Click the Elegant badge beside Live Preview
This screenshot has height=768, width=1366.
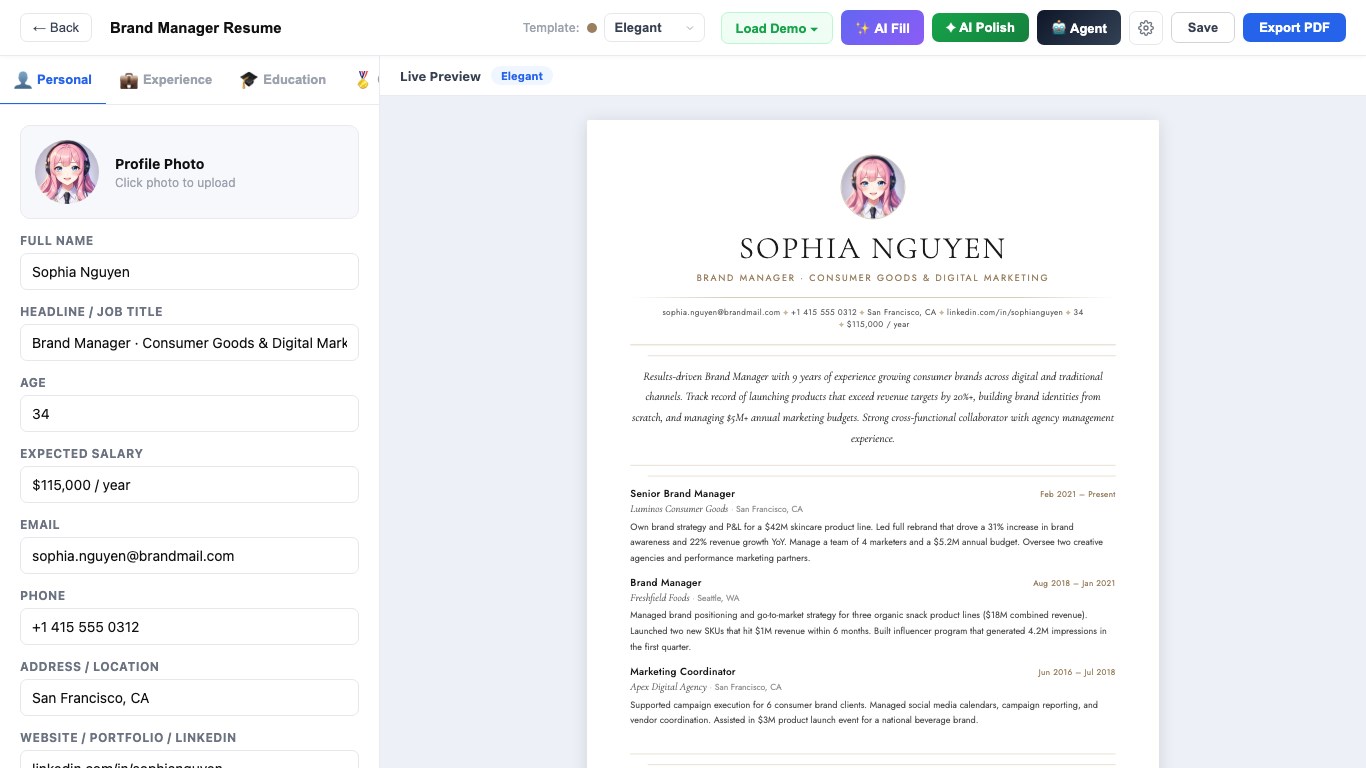pyautogui.click(x=522, y=76)
